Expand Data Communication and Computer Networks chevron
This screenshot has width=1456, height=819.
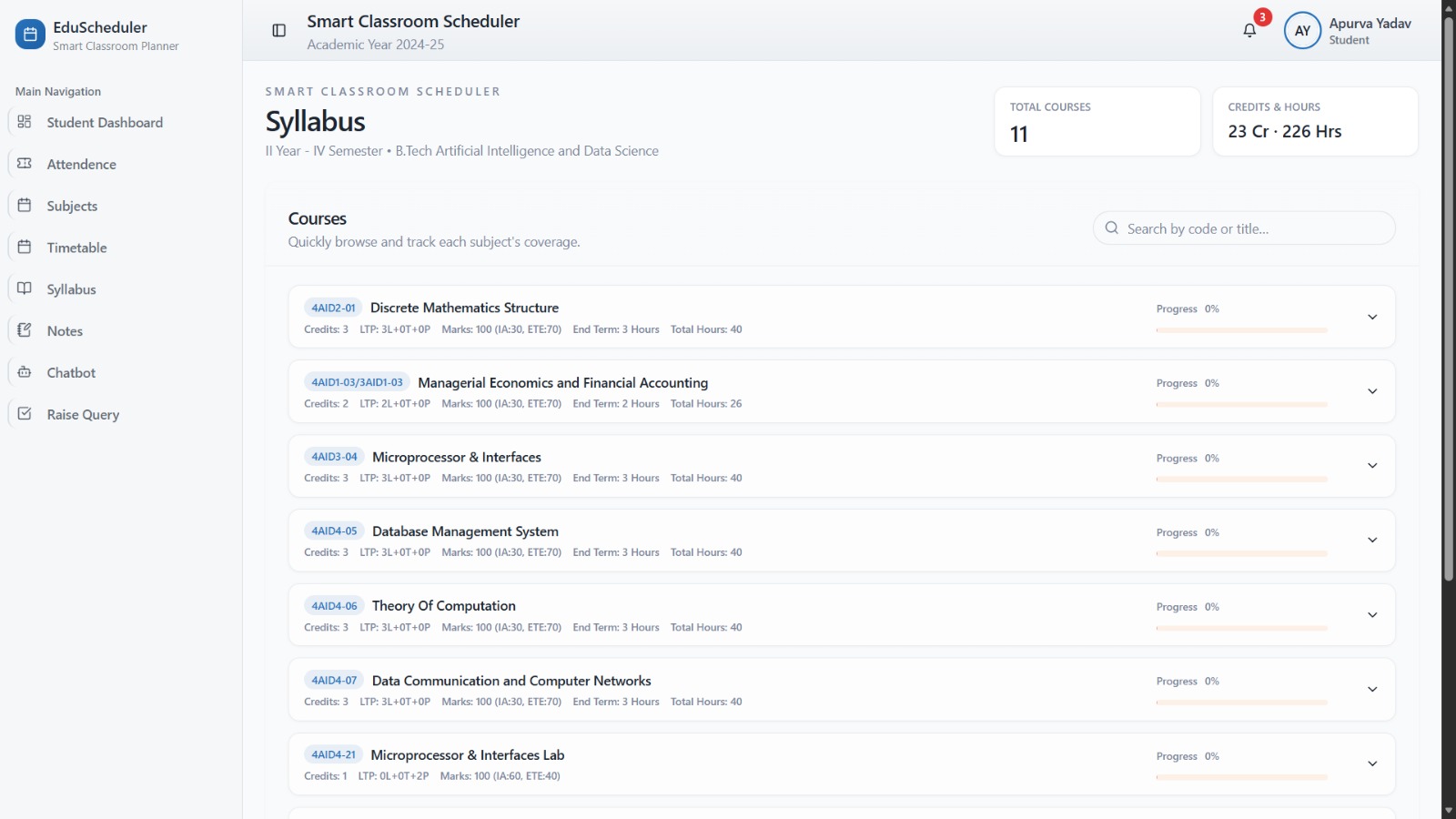(x=1372, y=690)
